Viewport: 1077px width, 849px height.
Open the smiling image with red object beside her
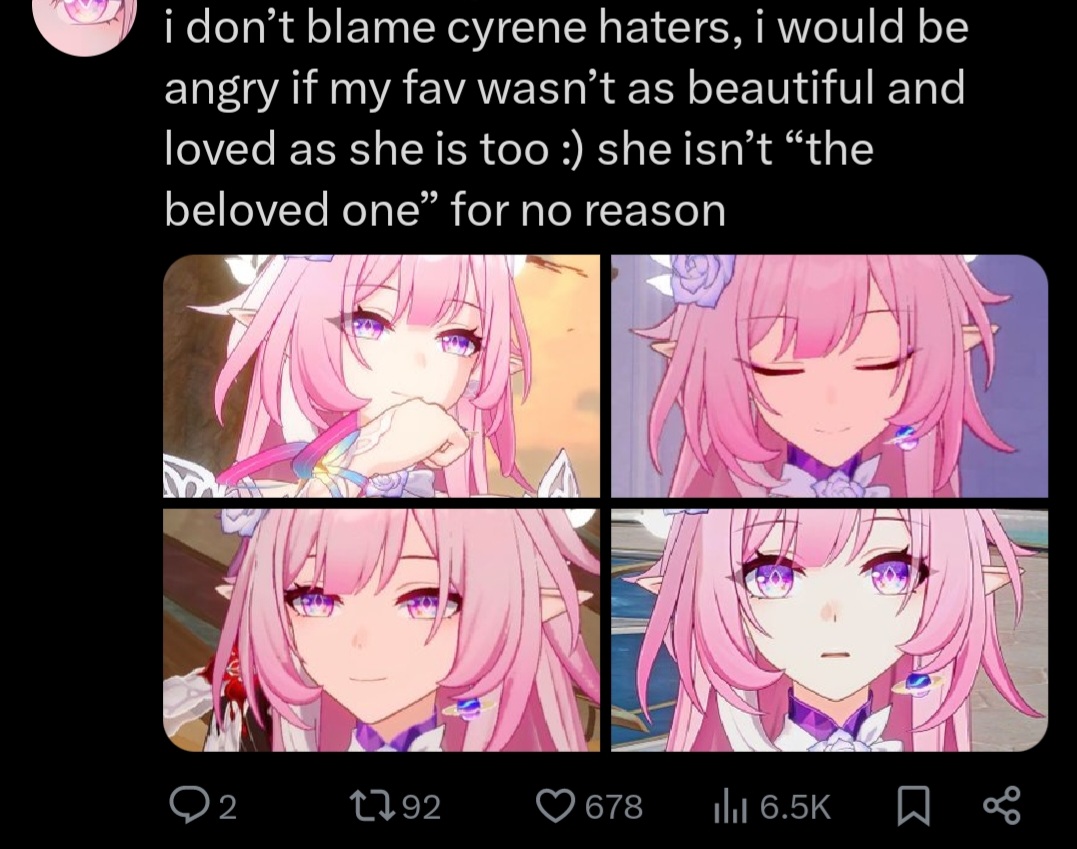(x=381, y=630)
